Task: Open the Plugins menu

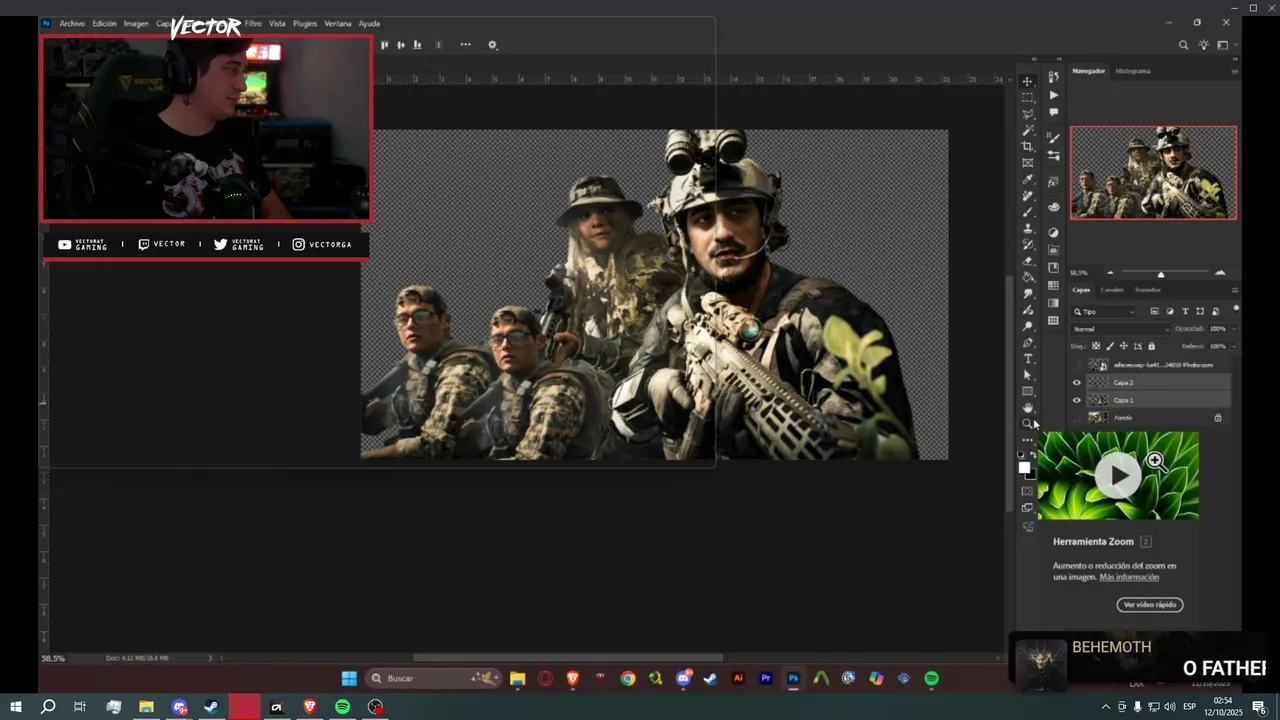Action: tap(305, 23)
